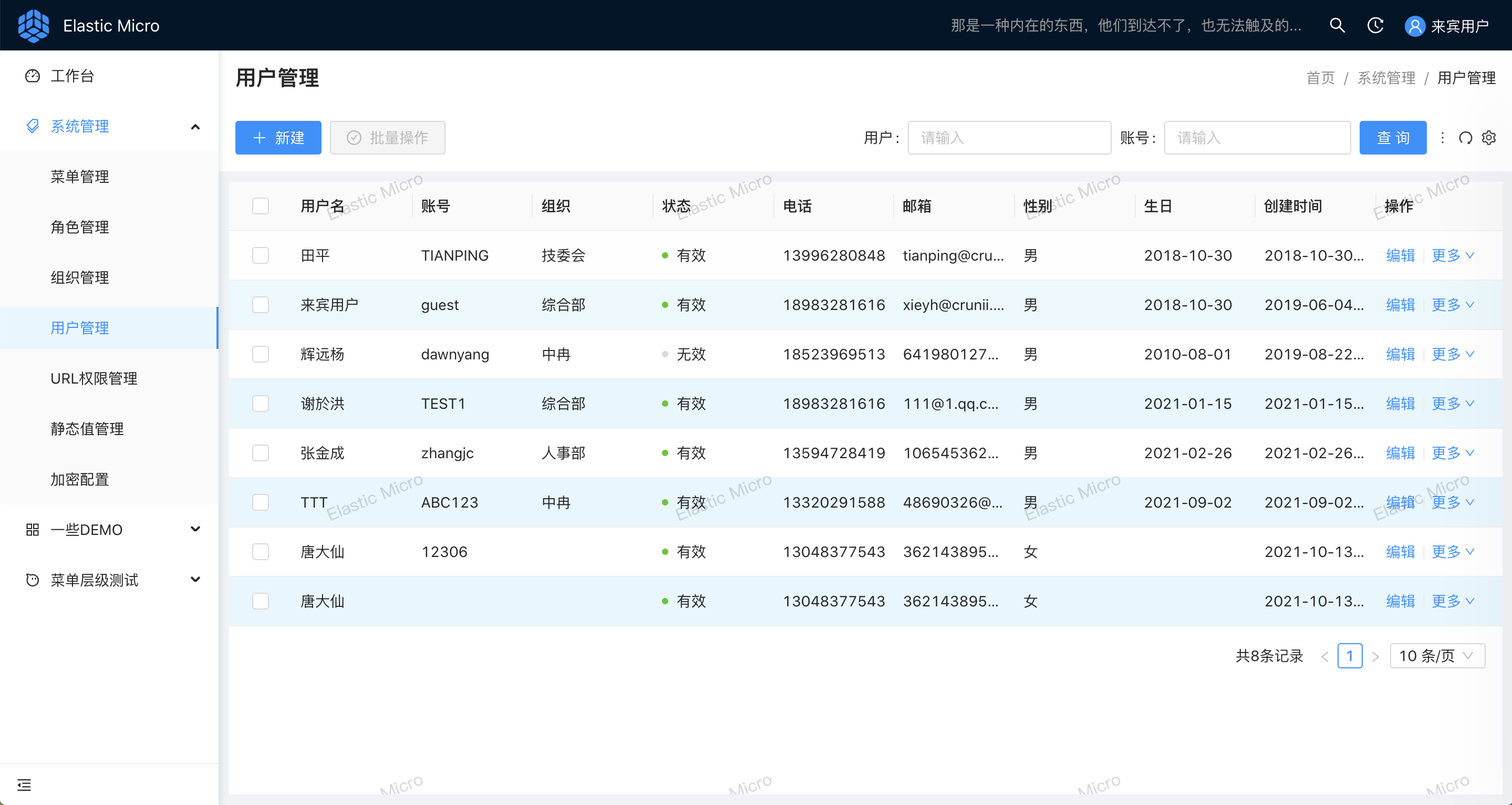Image resolution: width=1512 pixels, height=805 pixels.
Task: Collapse sidebar using bottom-left fold icon
Action: [24, 785]
